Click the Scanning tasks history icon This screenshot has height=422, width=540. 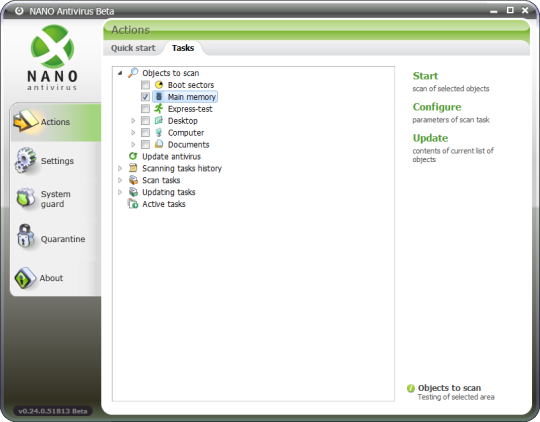[x=133, y=168]
